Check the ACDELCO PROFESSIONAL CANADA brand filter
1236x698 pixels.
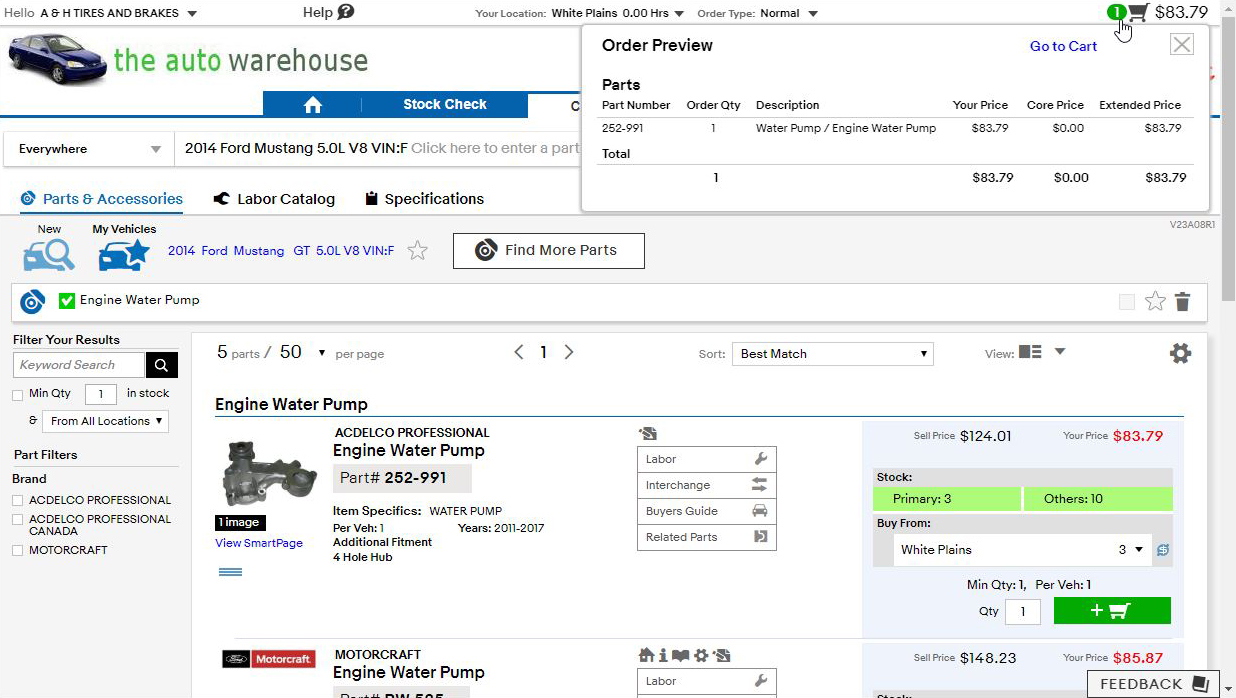(x=18, y=520)
